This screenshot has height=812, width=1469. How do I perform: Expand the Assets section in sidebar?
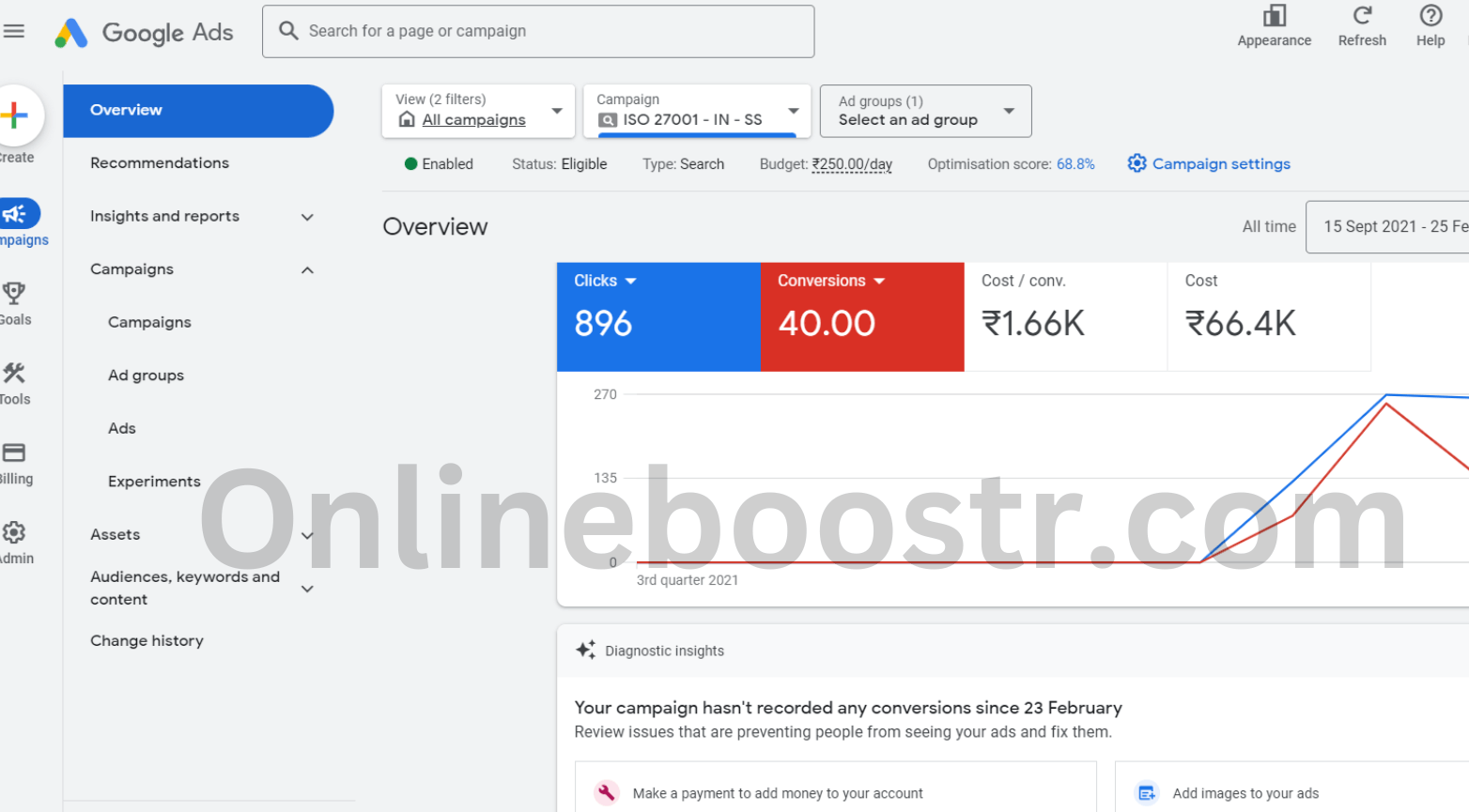tap(307, 534)
